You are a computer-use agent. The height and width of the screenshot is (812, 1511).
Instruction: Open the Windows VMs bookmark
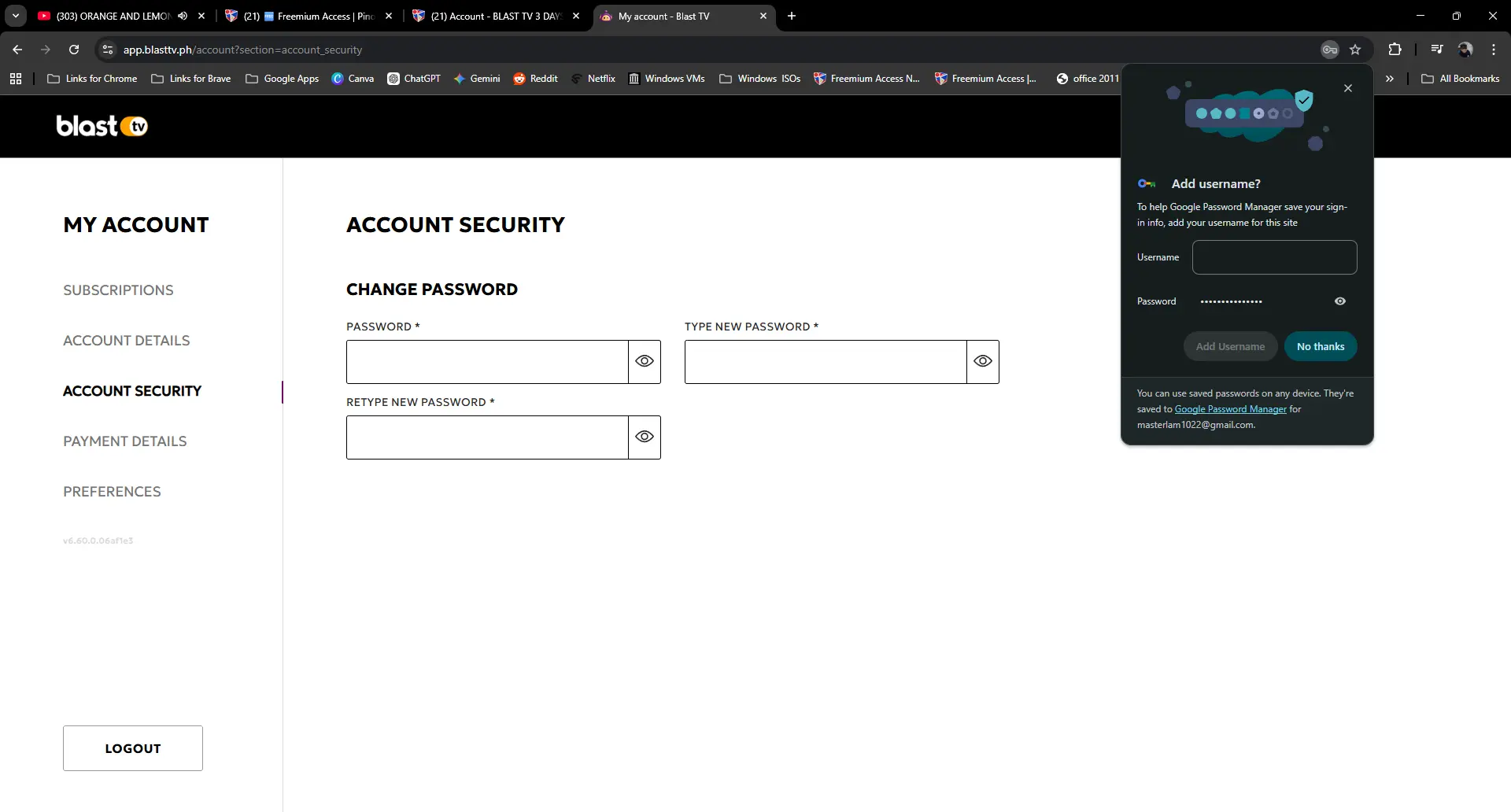click(667, 79)
